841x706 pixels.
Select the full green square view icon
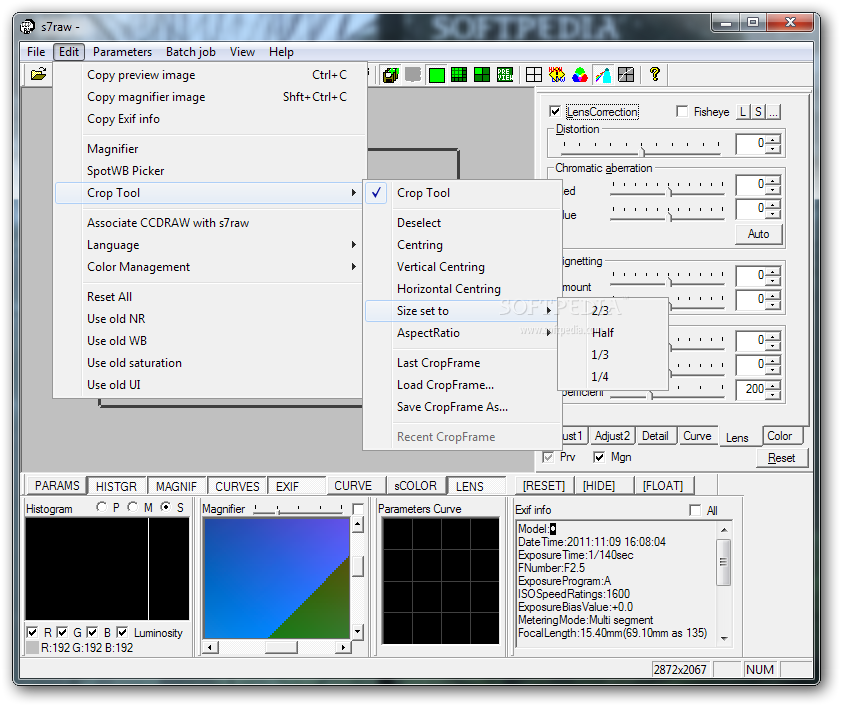[437, 75]
